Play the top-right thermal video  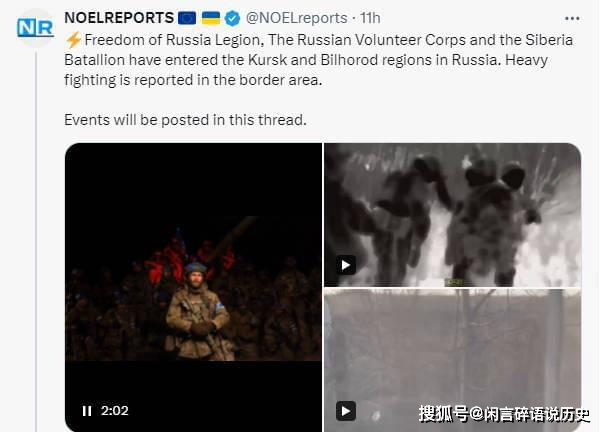[346, 265]
